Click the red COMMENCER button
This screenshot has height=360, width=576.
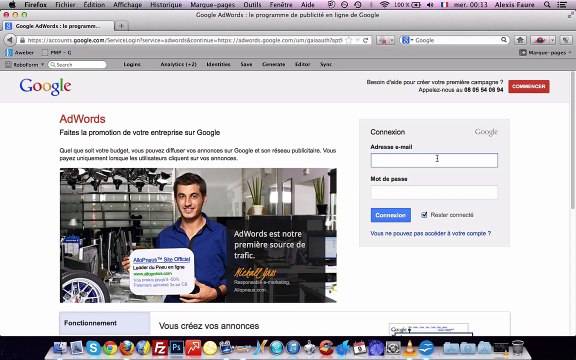pos(529,86)
